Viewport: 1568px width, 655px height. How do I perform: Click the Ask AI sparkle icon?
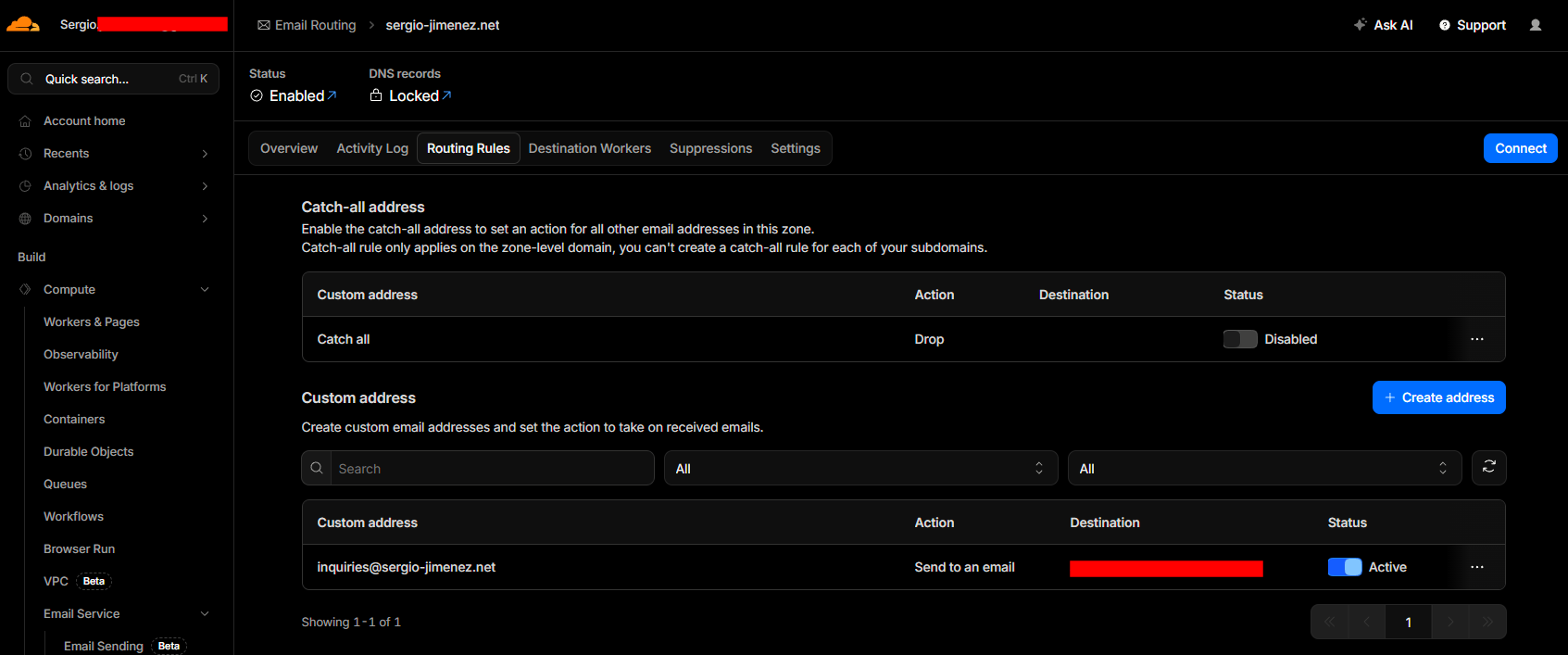(x=1360, y=25)
